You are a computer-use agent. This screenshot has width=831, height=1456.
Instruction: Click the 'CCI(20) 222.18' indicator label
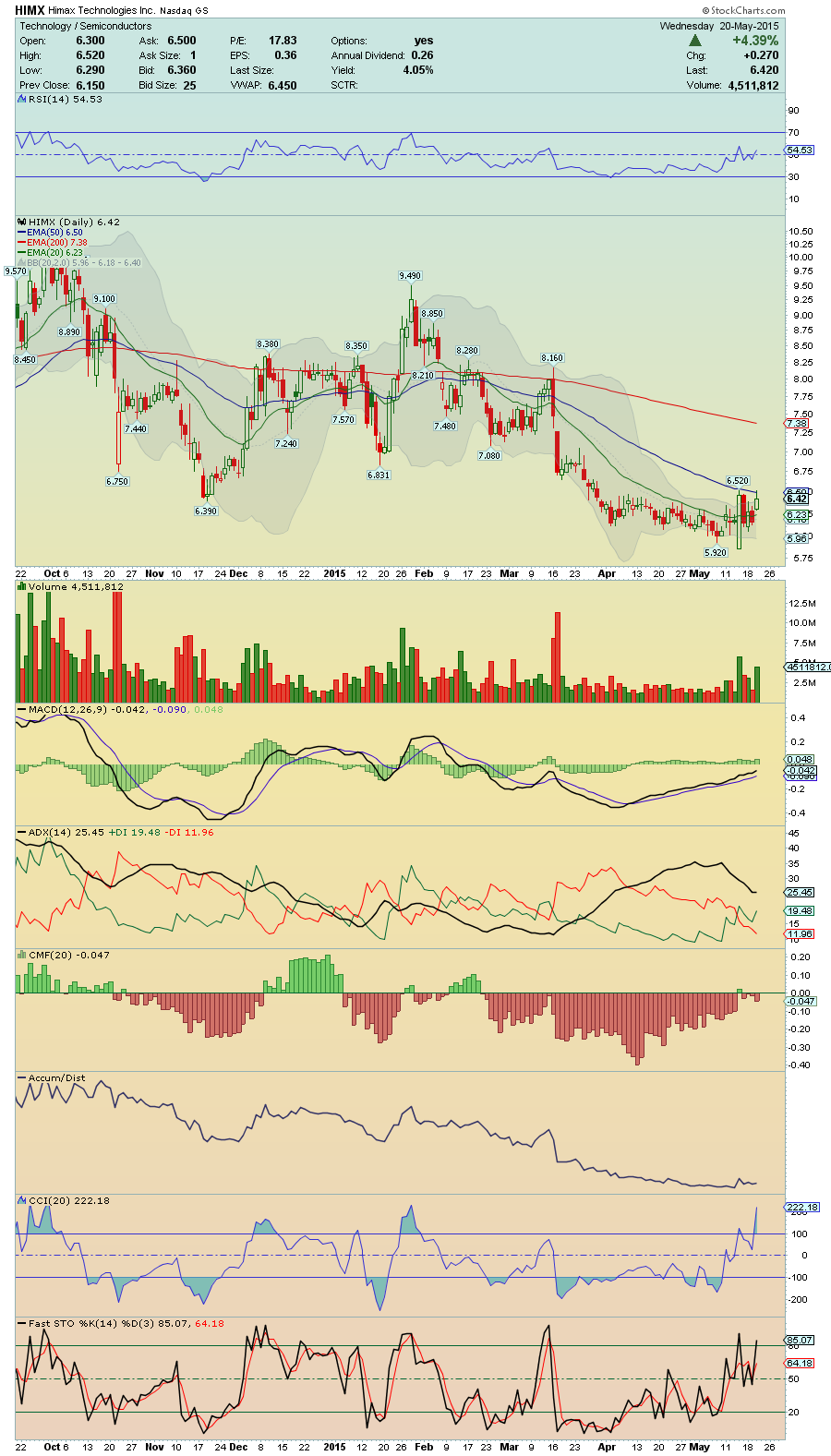tap(69, 1200)
